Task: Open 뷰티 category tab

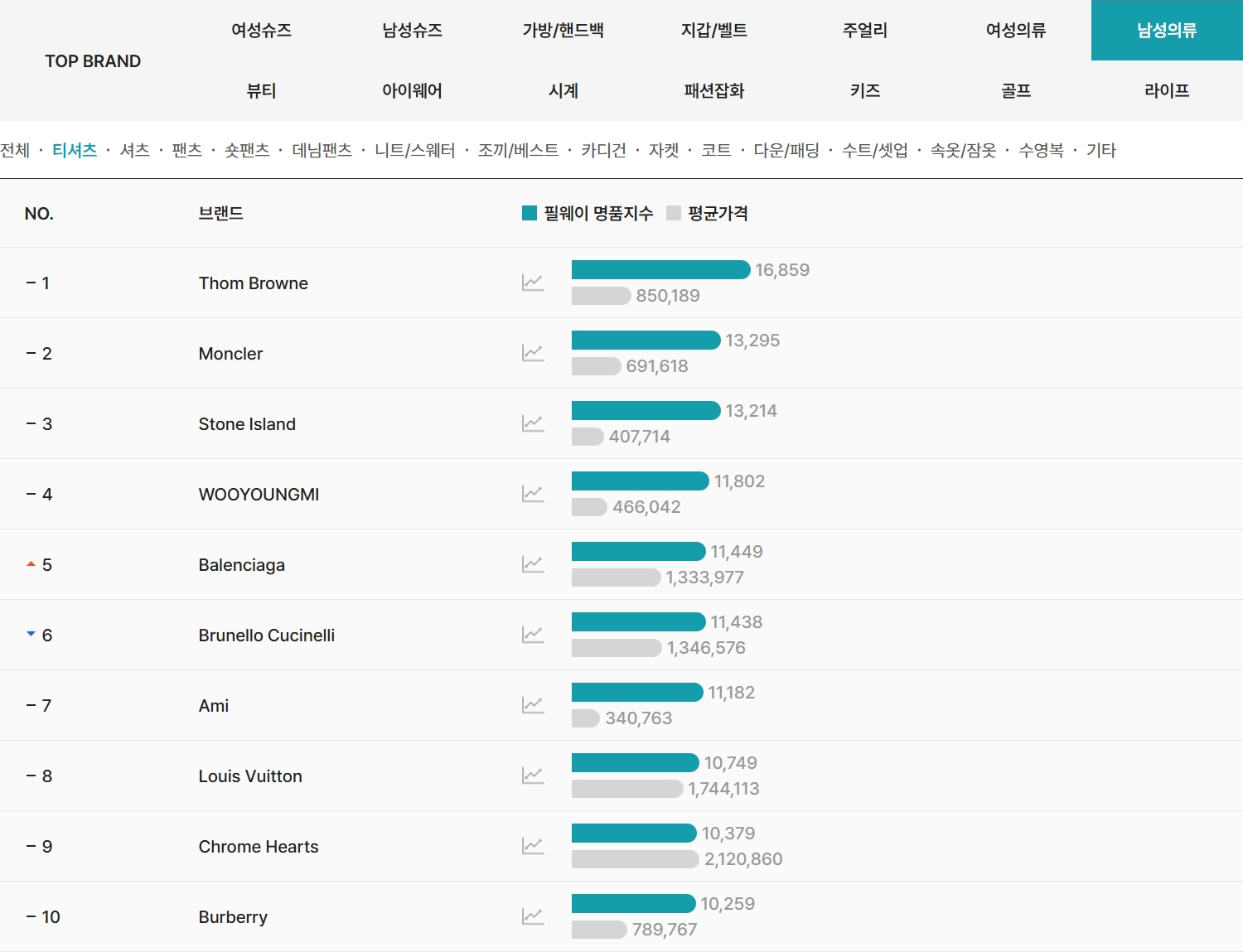Action: coord(261,91)
